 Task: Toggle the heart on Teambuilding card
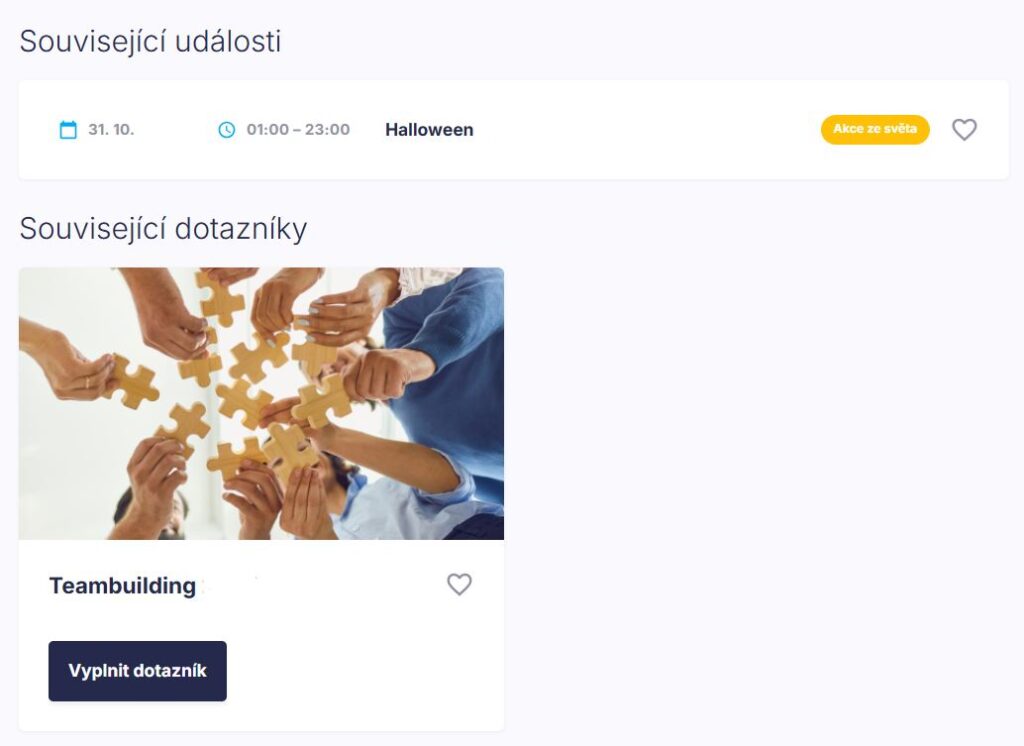459,584
